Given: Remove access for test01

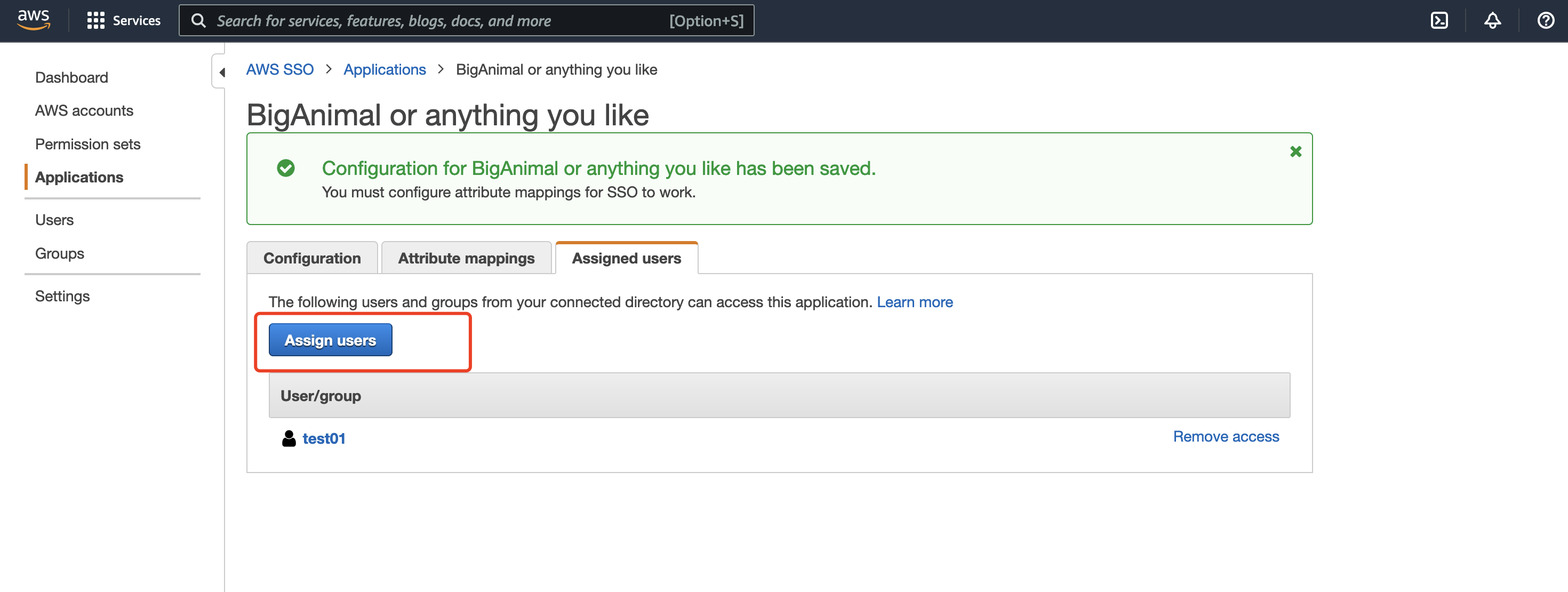Looking at the screenshot, I should pyautogui.click(x=1226, y=436).
